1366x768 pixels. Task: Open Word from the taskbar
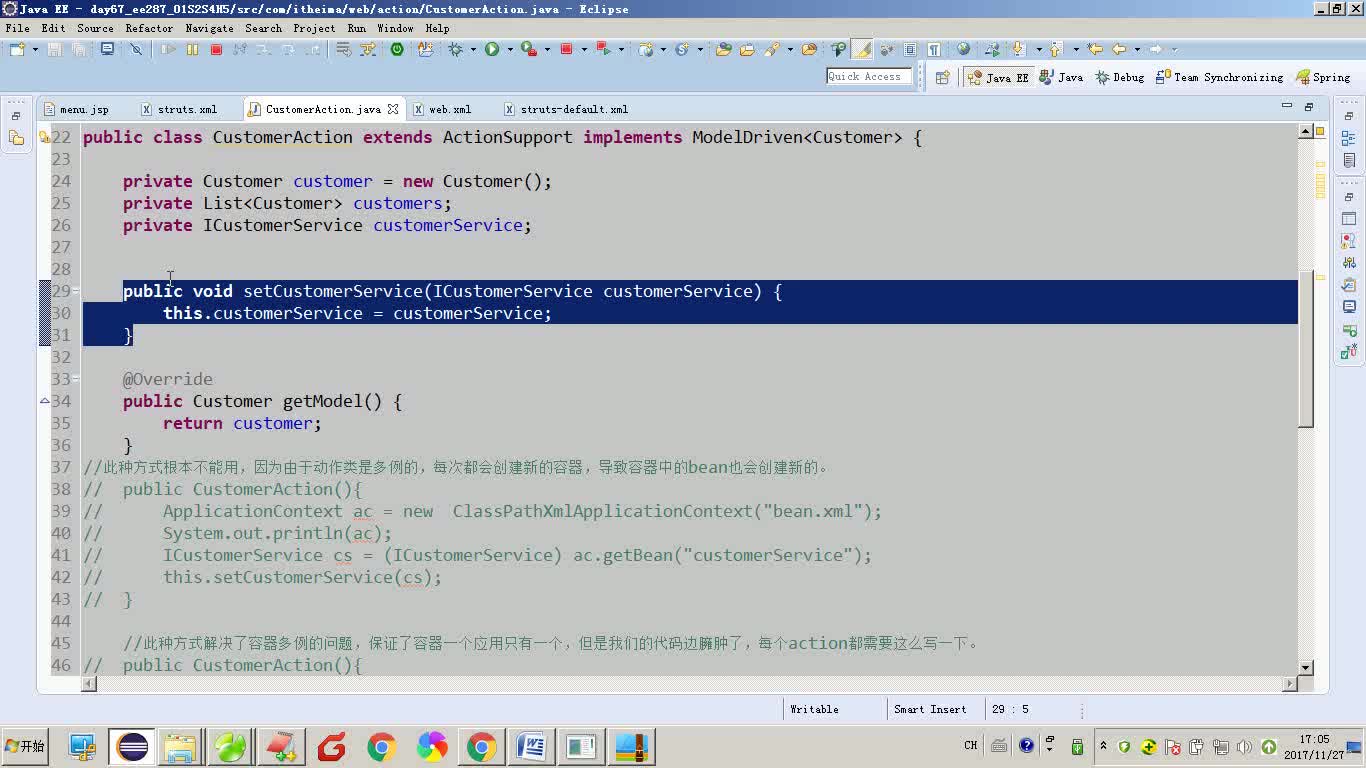pos(530,746)
